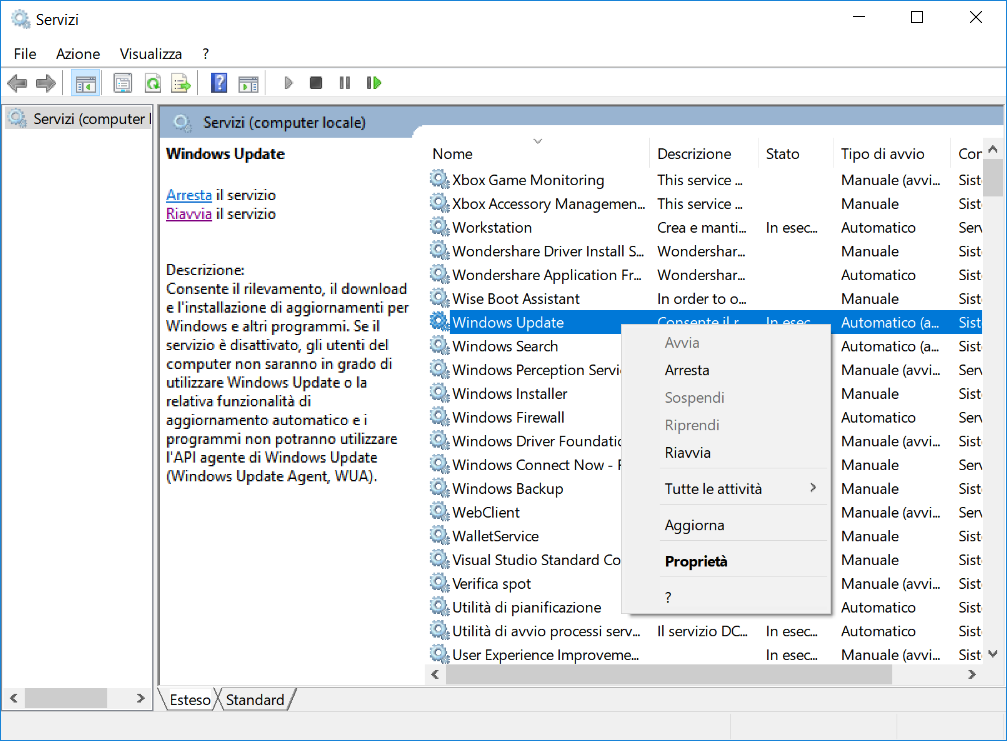Click the gear icon of Windows Search

pos(439,345)
